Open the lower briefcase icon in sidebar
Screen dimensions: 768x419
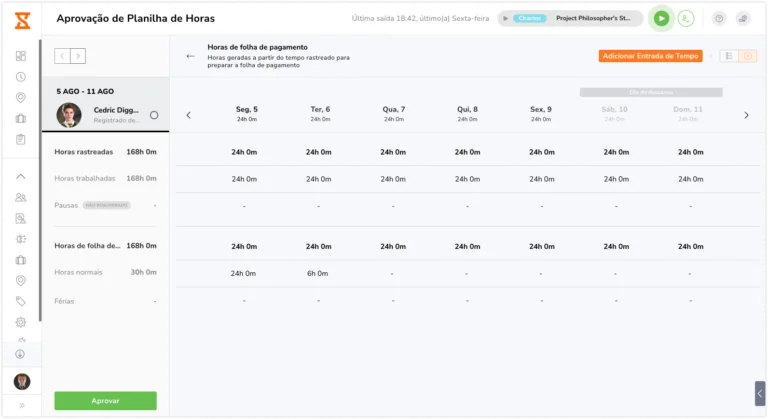point(21,260)
